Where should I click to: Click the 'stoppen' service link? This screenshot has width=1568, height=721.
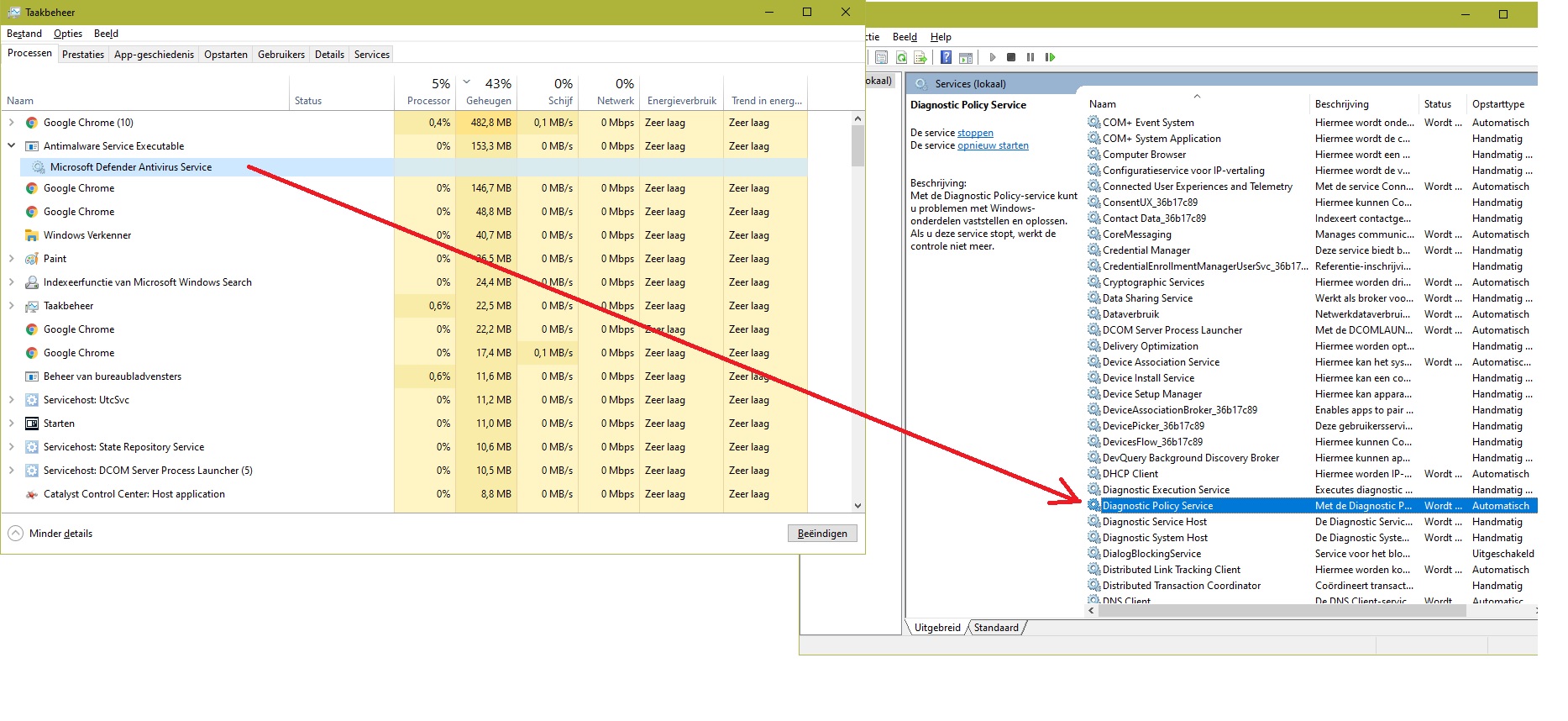coord(975,133)
